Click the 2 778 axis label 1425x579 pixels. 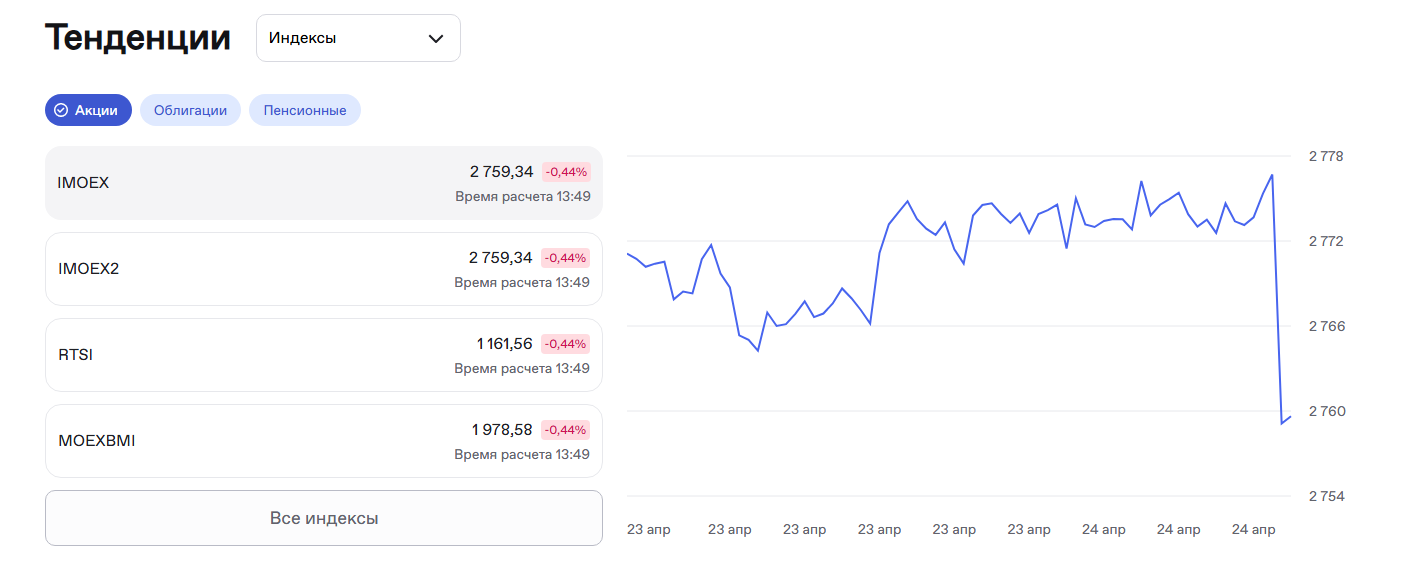click(1326, 156)
